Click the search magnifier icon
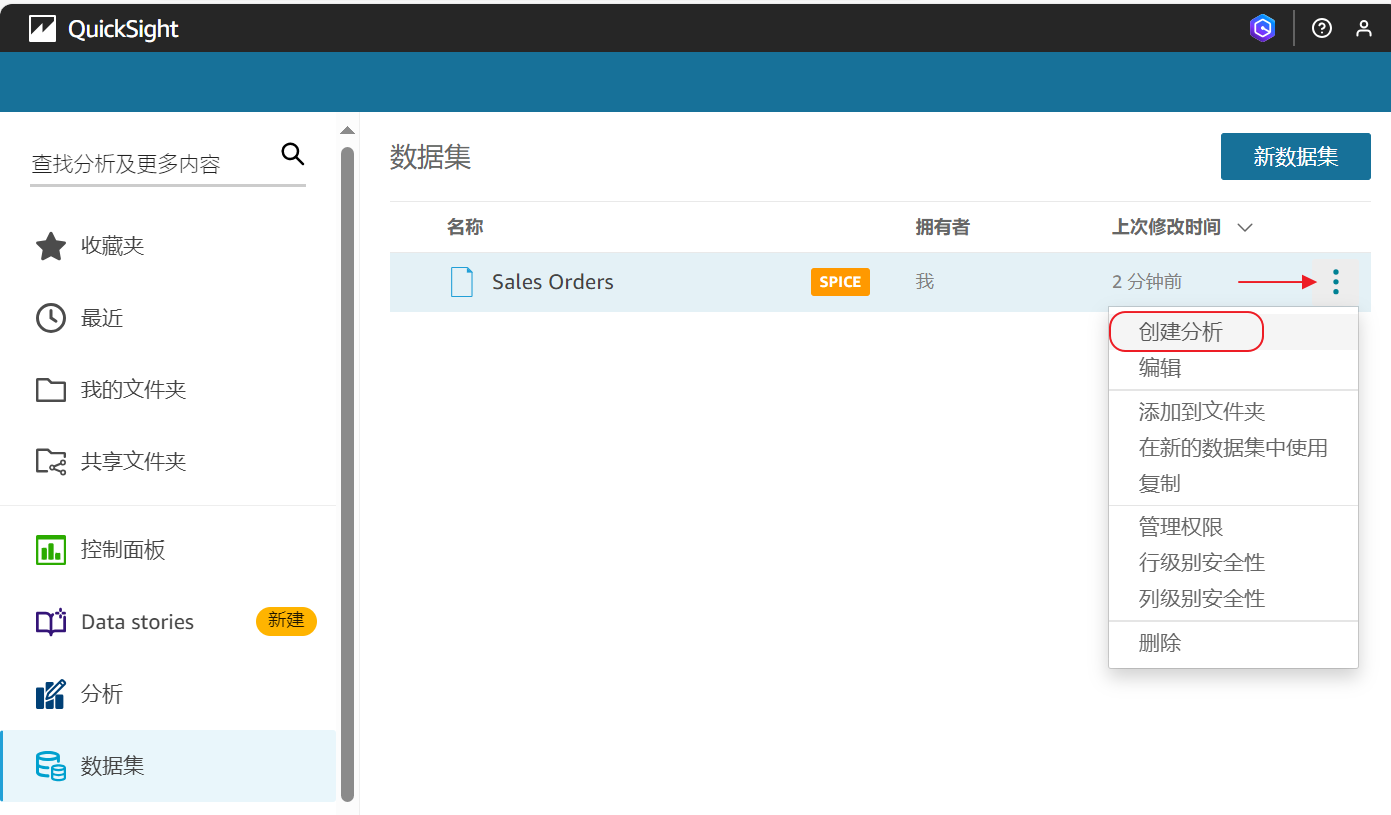1391x815 pixels. point(292,154)
